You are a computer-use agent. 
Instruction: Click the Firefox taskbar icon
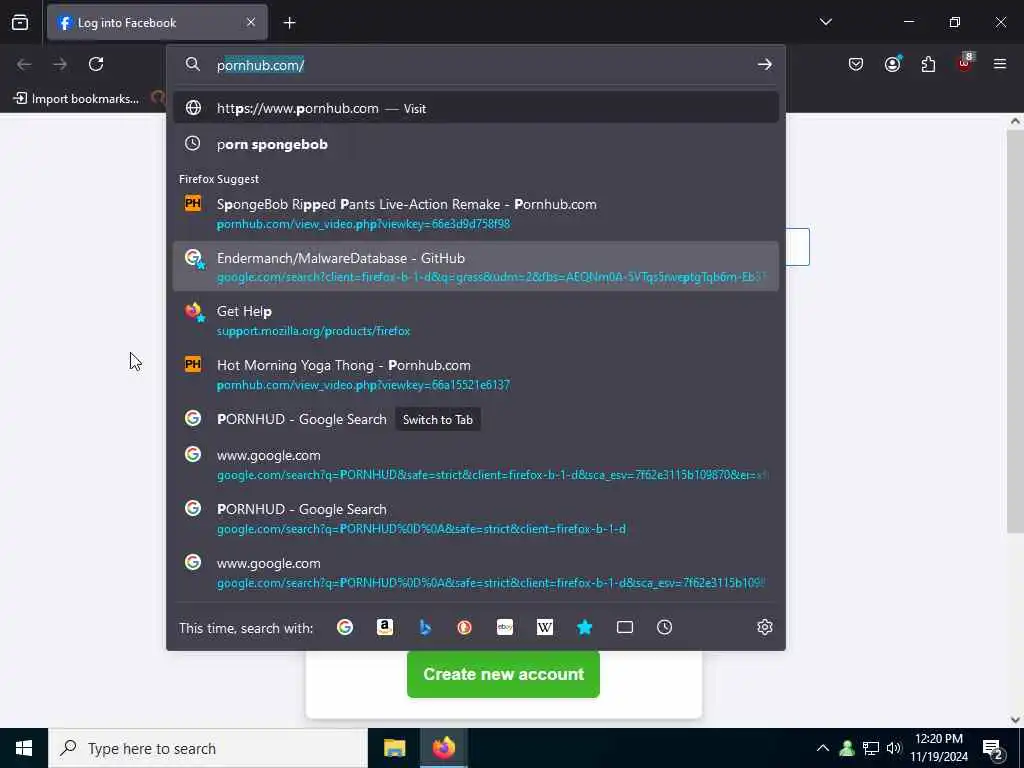click(x=443, y=748)
